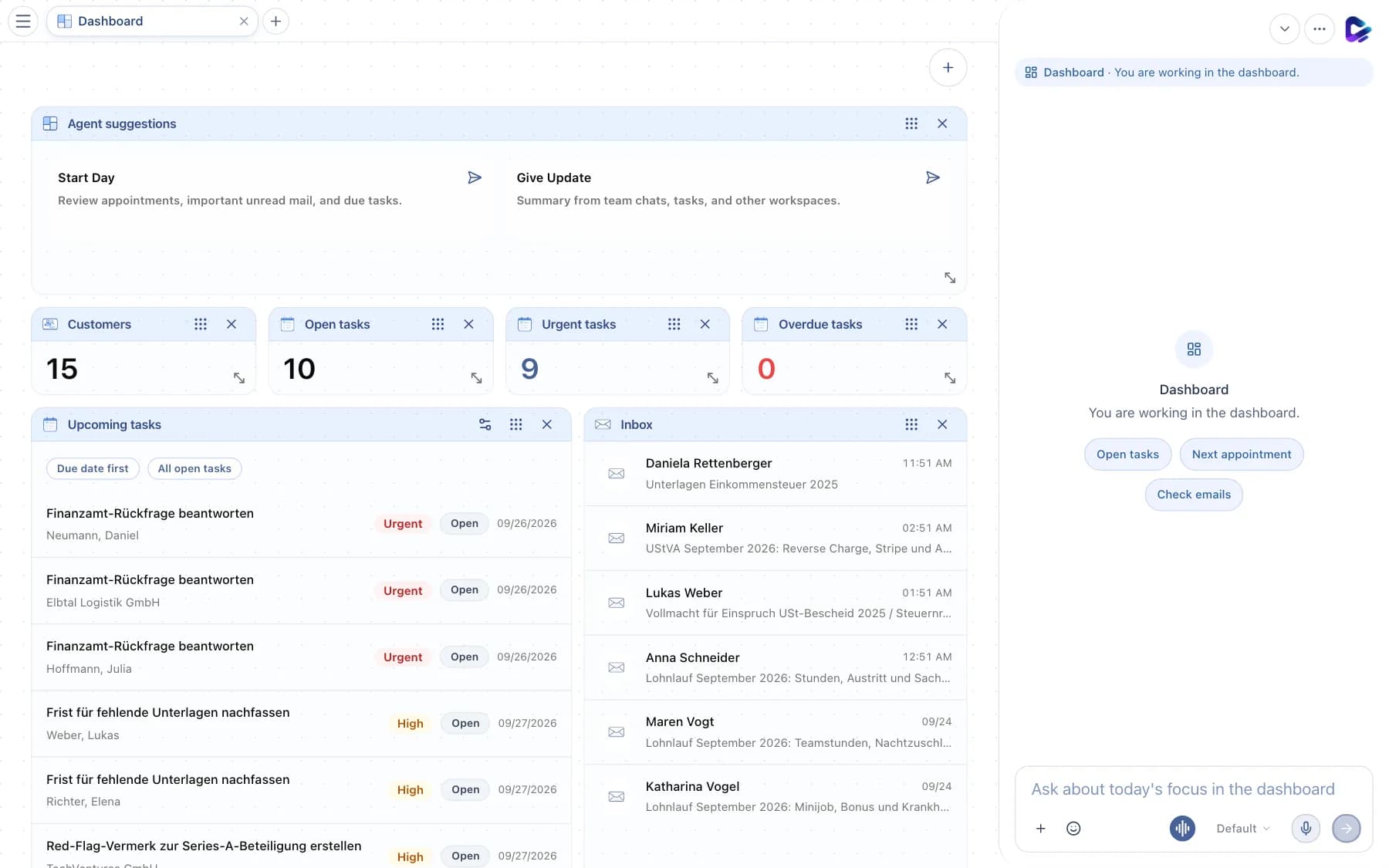Expand the Customers widget
This screenshot has width=1389, height=868.
click(239, 377)
